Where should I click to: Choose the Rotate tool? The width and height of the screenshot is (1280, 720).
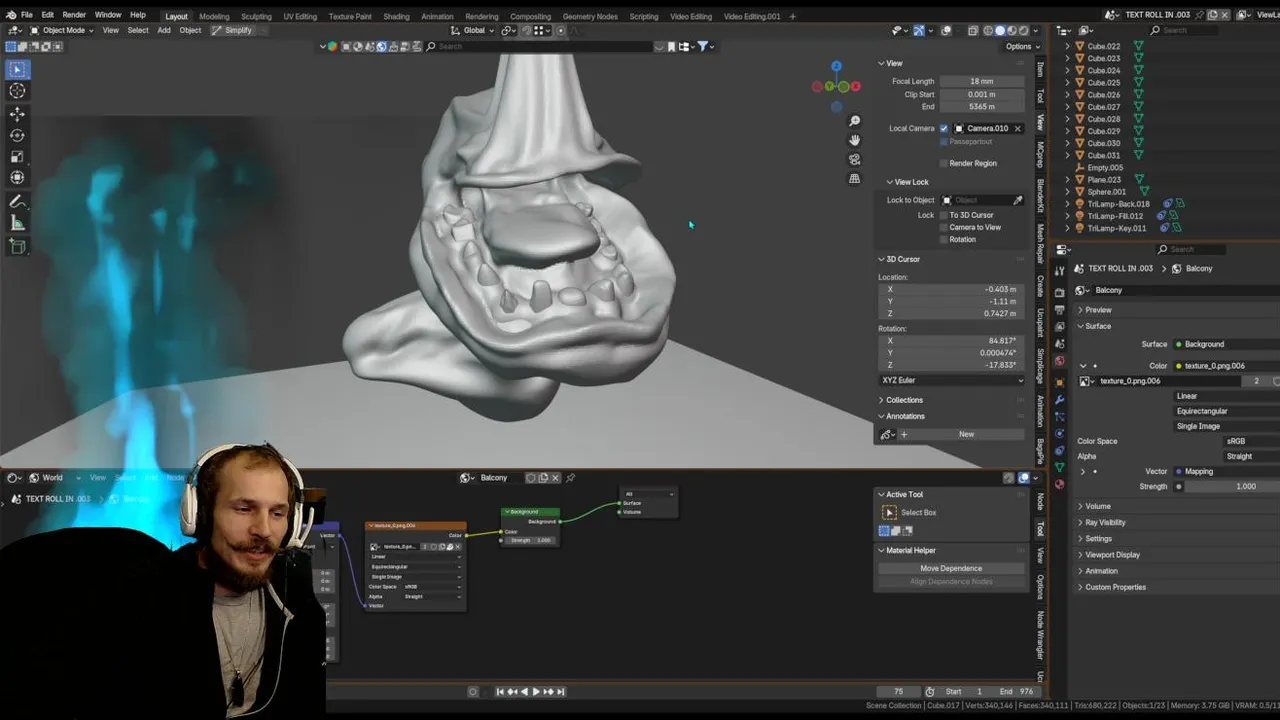(17, 135)
